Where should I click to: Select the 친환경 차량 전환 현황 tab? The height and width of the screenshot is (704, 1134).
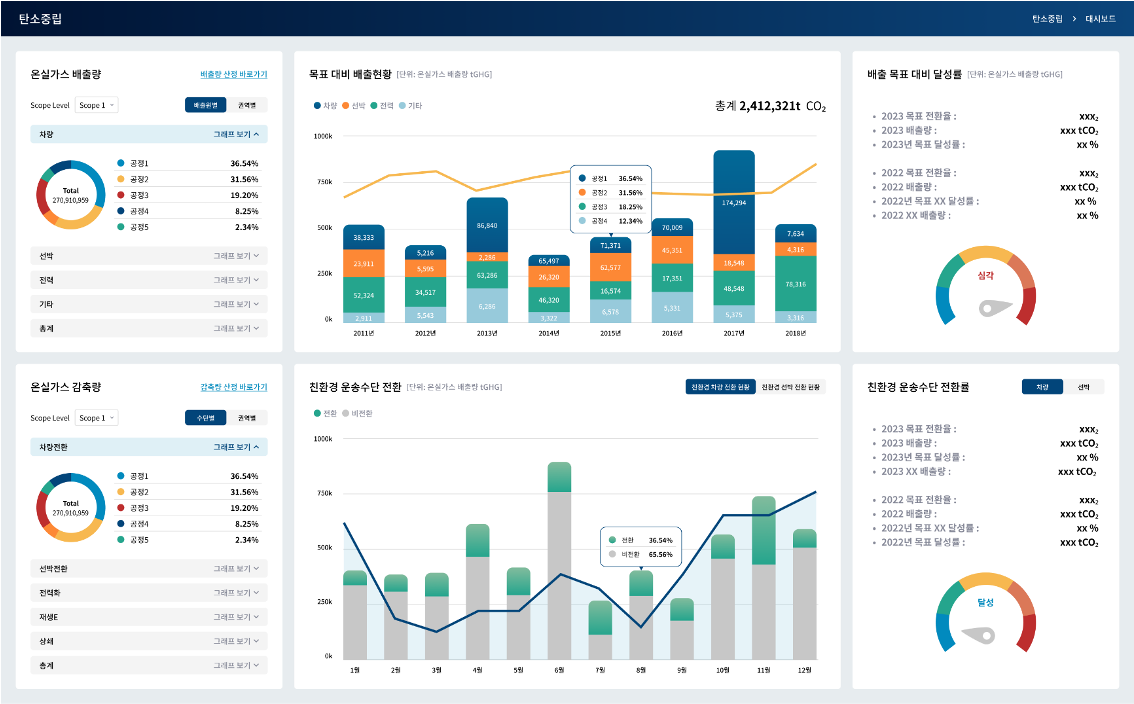pyautogui.click(x=719, y=387)
